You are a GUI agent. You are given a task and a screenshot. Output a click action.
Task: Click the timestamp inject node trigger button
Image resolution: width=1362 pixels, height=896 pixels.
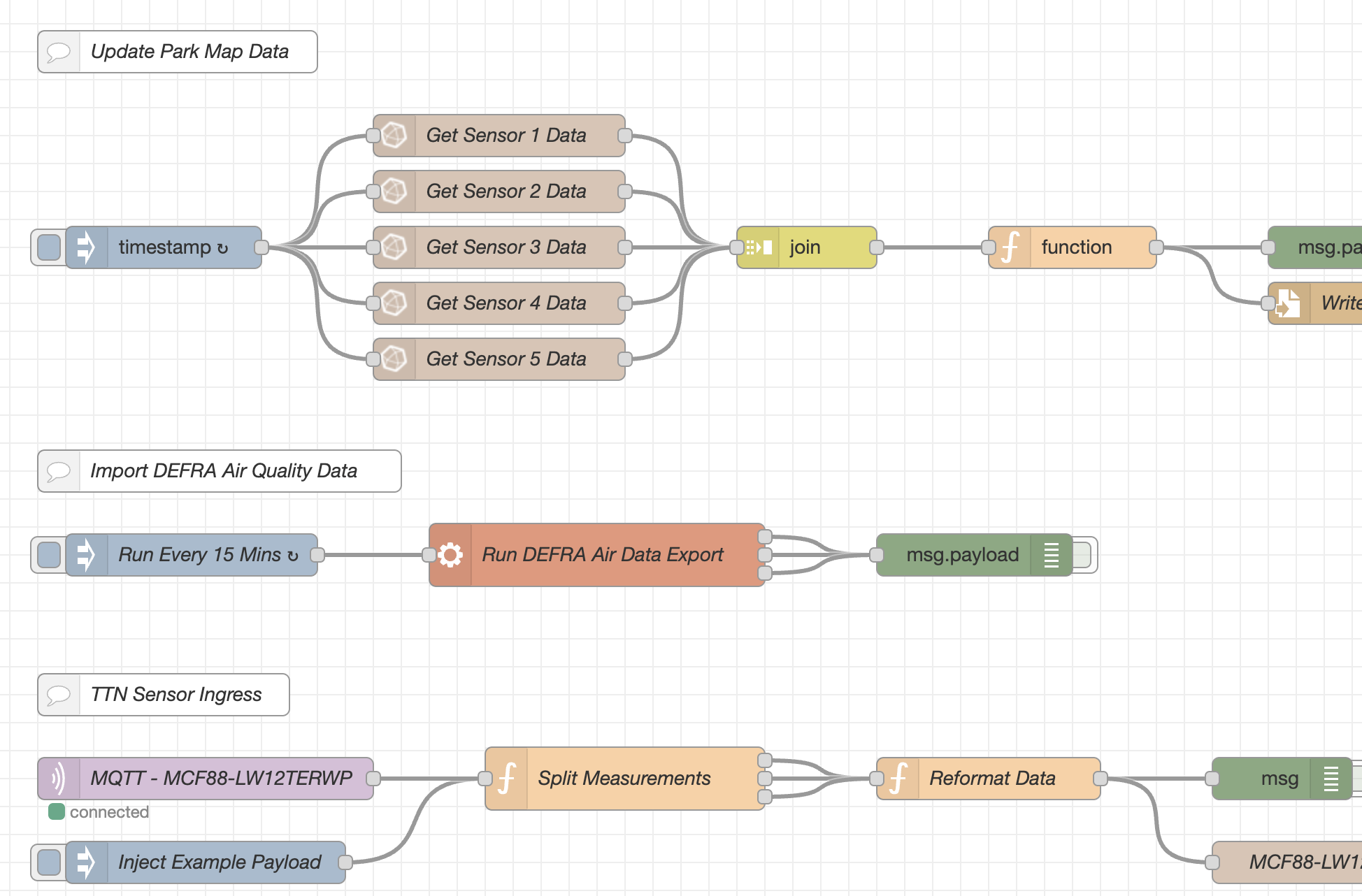click(x=48, y=247)
